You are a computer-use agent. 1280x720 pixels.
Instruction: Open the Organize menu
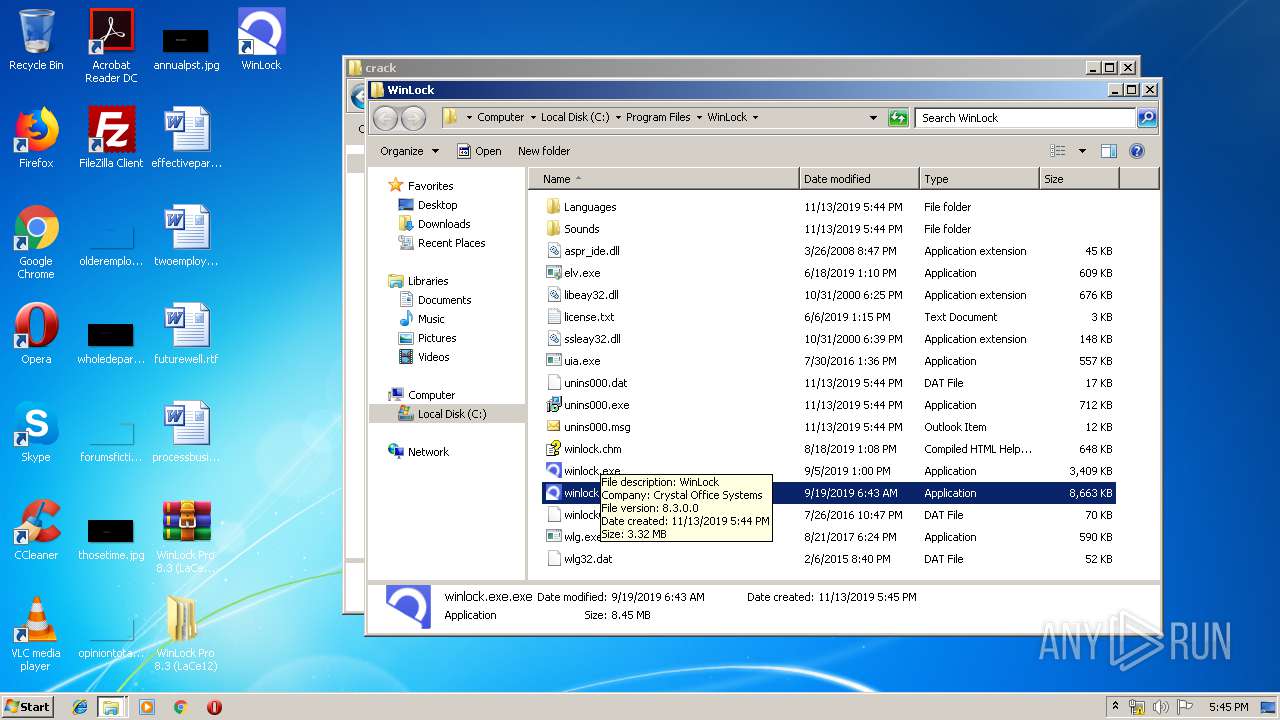[x=409, y=151]
